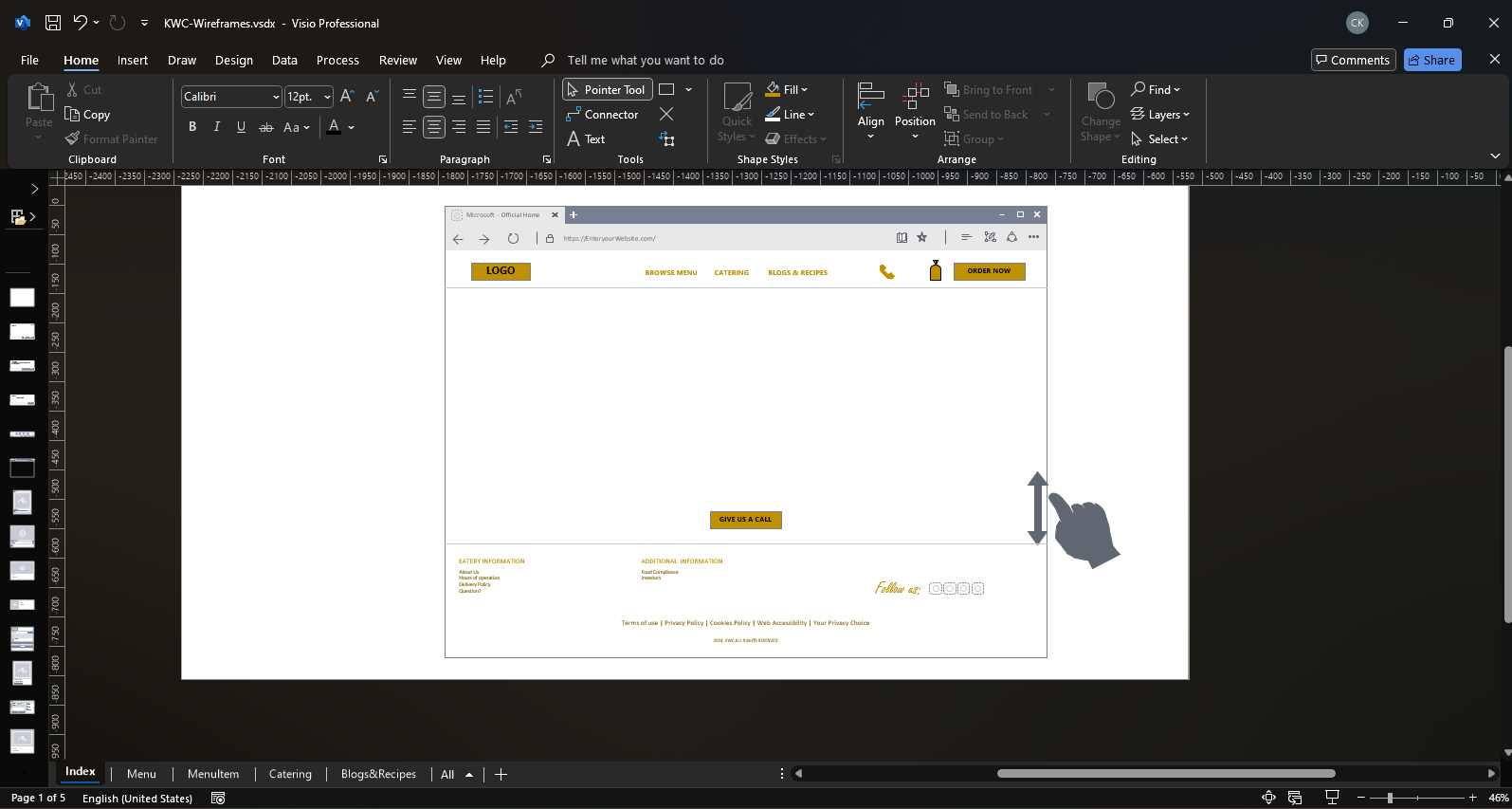Open the Design ribbon tab
This screenshot has height=809, width=1512.
coord(234,60)
